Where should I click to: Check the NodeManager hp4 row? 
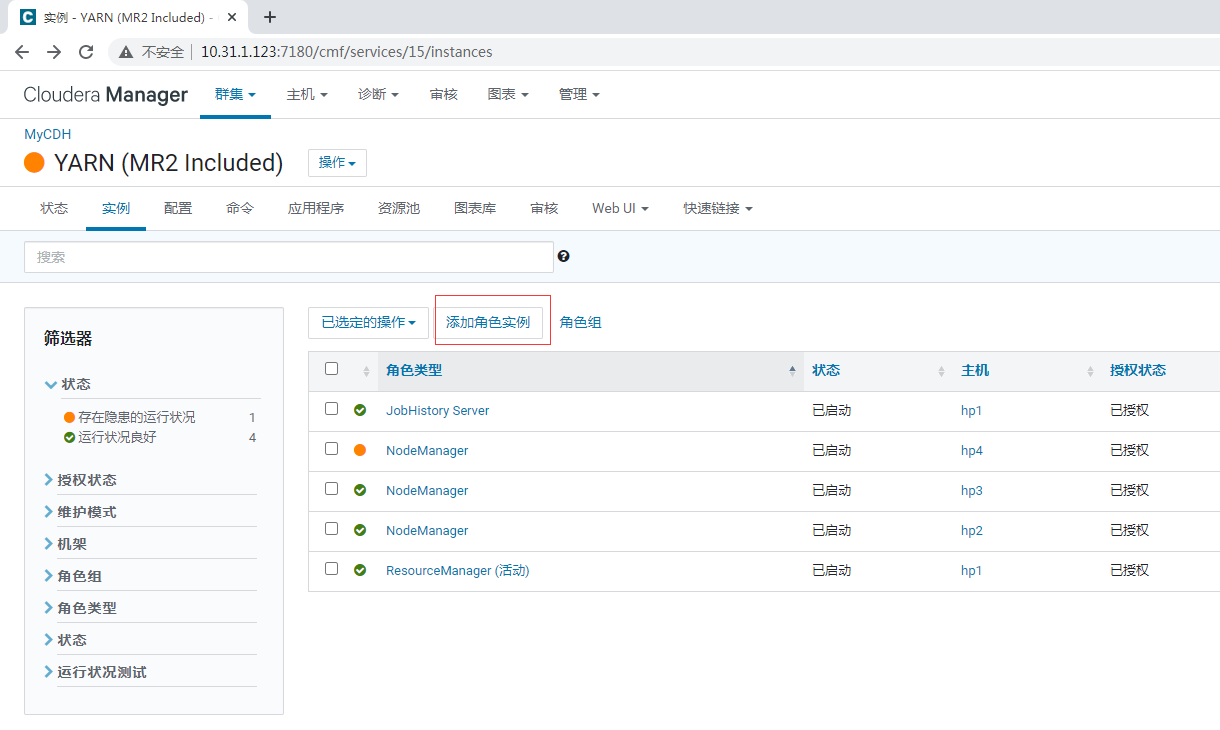[x=332, y=449]
